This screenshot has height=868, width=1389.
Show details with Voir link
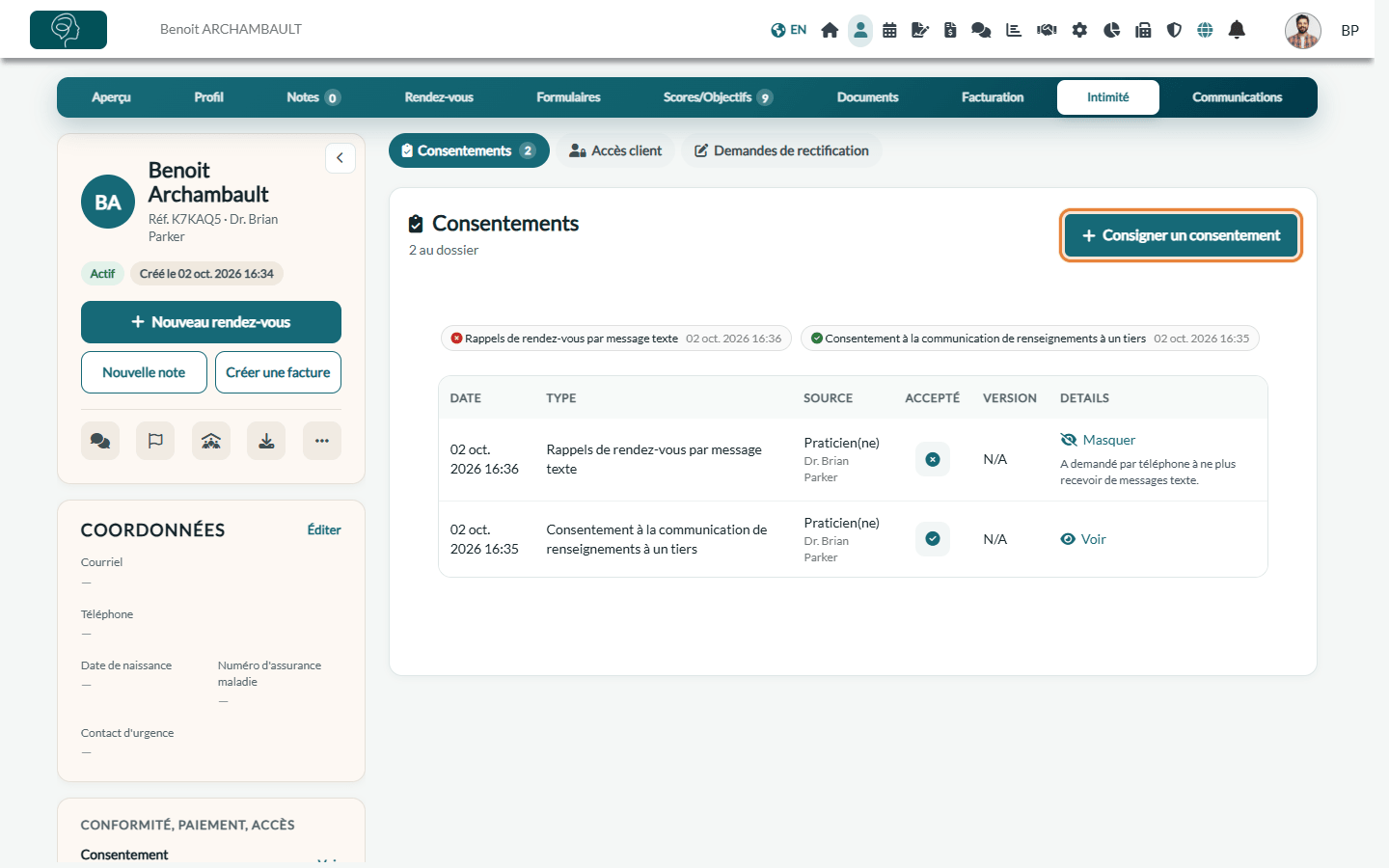1083,539
